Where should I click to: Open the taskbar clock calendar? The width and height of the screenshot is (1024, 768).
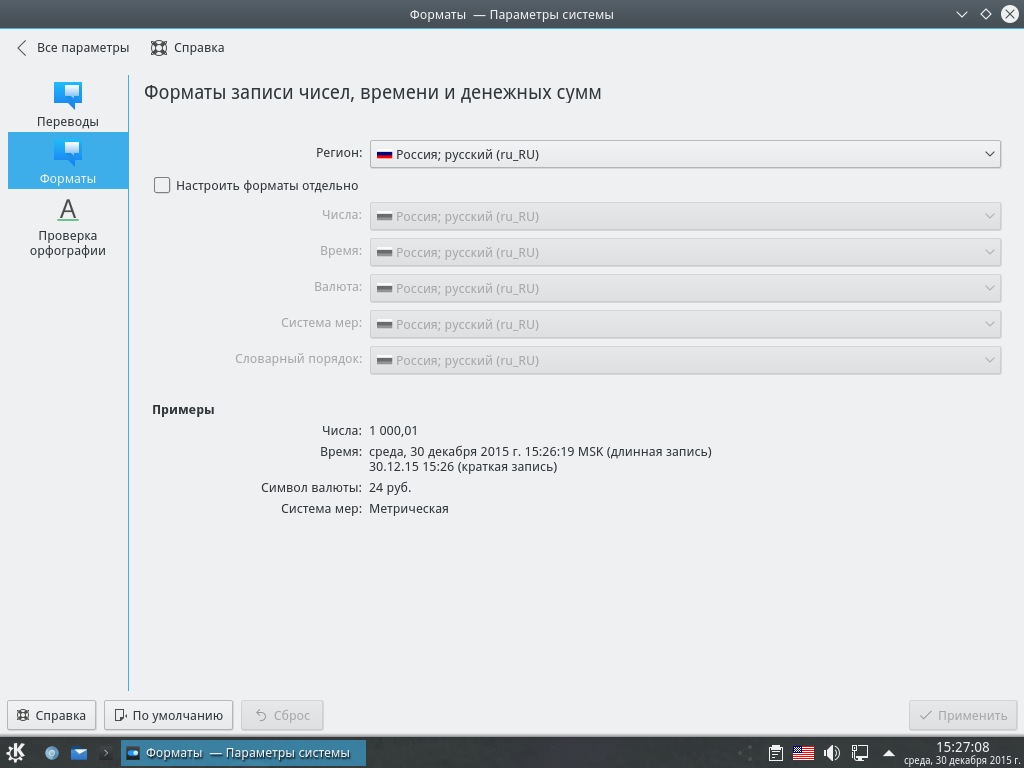click(x=963, y=753)
